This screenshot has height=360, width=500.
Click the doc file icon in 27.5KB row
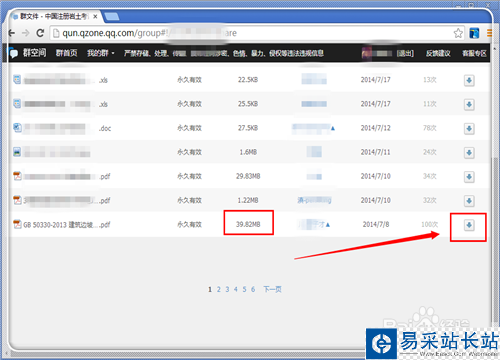[17, 127]
